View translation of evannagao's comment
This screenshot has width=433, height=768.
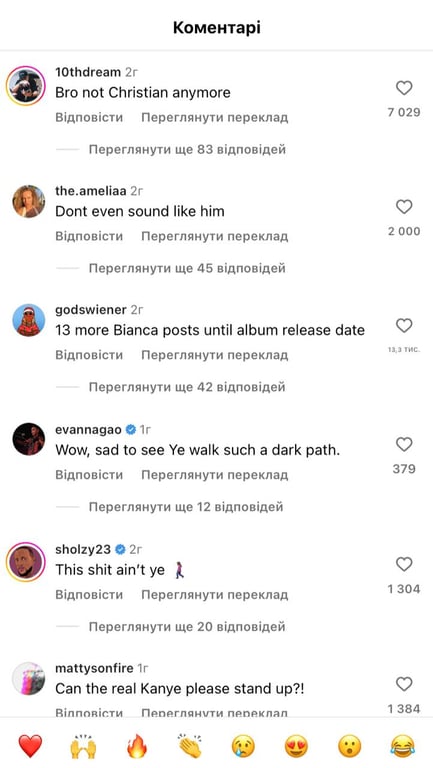click(x=215, y=475)
